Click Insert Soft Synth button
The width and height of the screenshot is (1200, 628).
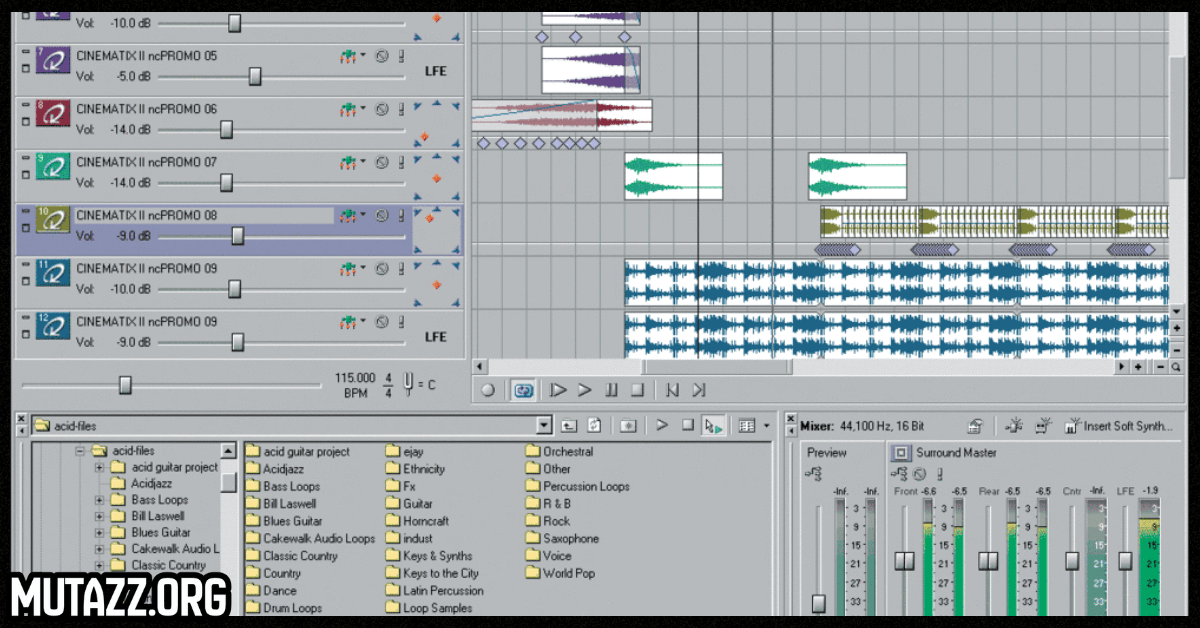(x=1118, y=426)
